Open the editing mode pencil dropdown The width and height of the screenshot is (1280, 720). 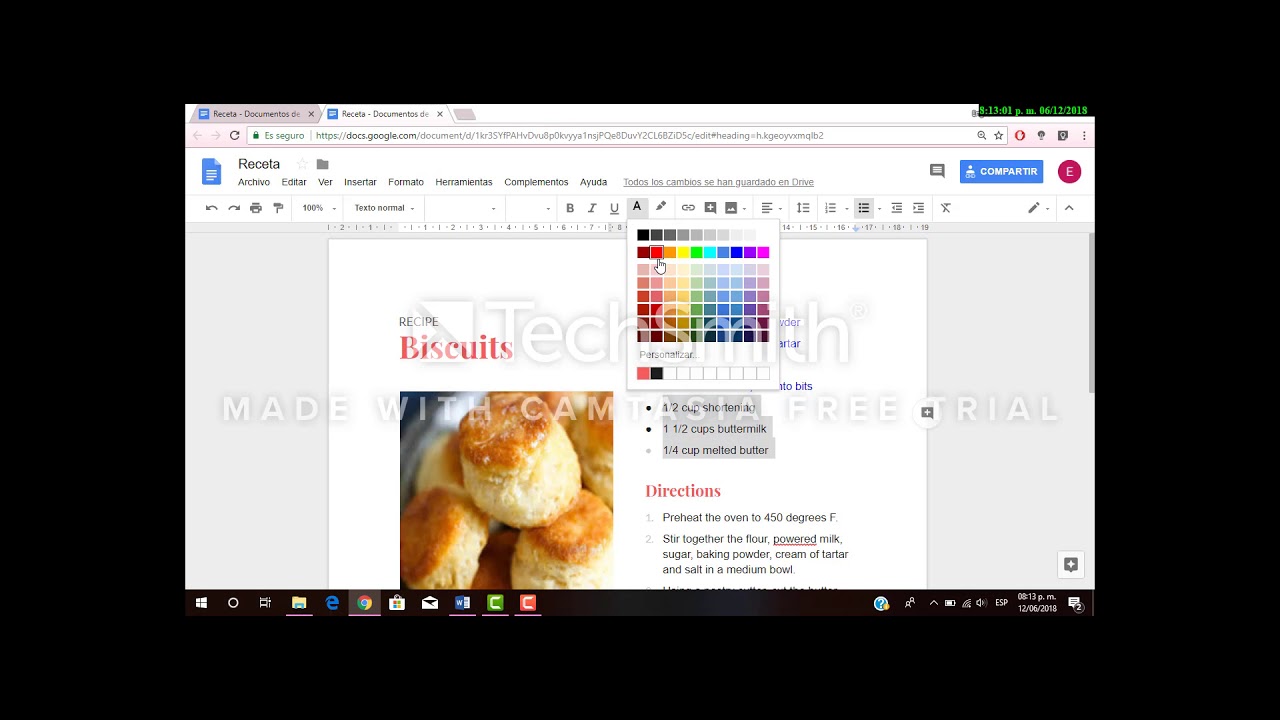(1038, 208)
